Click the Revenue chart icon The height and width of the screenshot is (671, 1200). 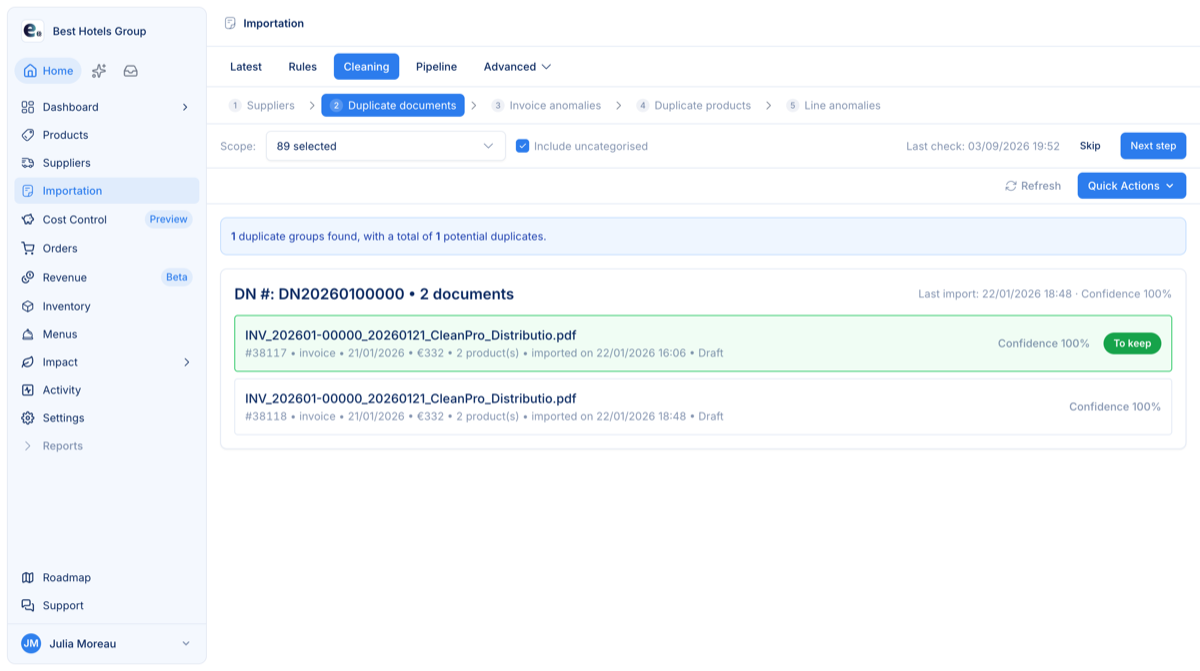[28, 277]
